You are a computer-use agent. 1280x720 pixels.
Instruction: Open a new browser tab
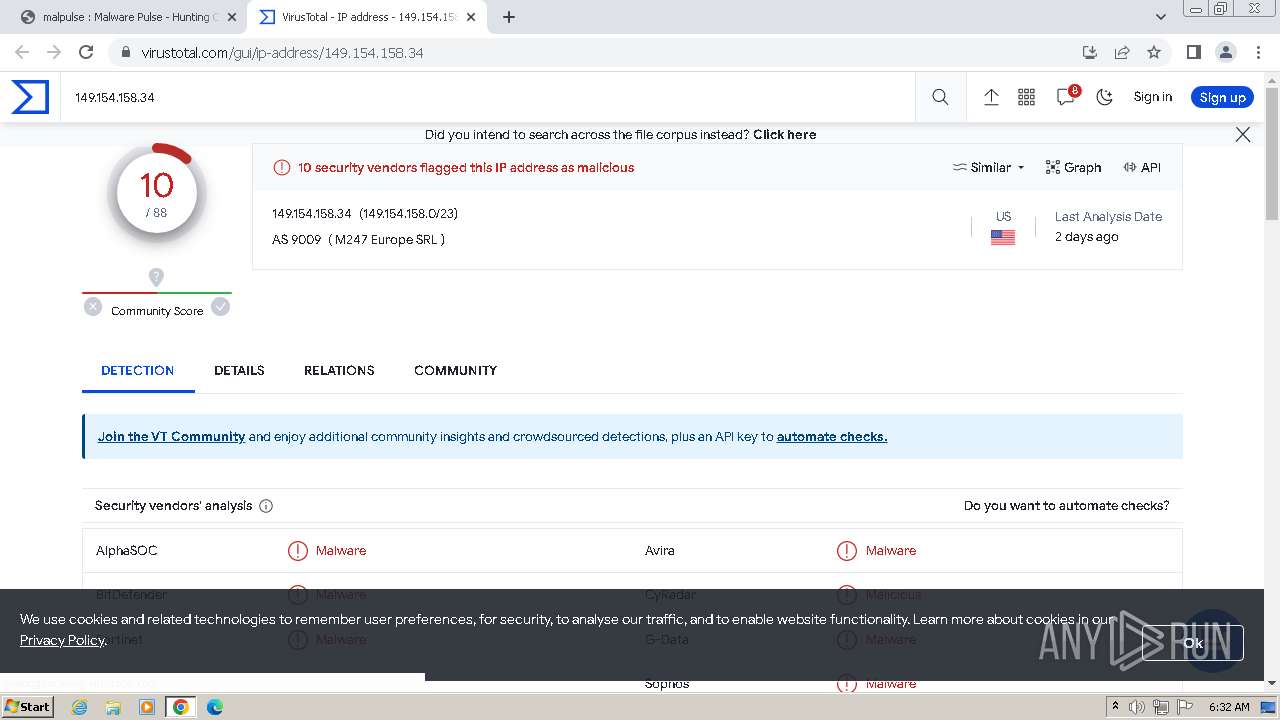[x=509, y=17]
